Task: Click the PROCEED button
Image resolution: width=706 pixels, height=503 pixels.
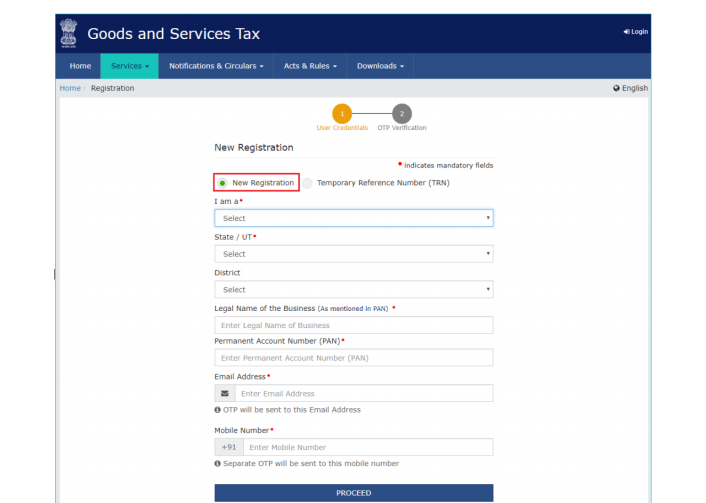Action: pos(354,493)
